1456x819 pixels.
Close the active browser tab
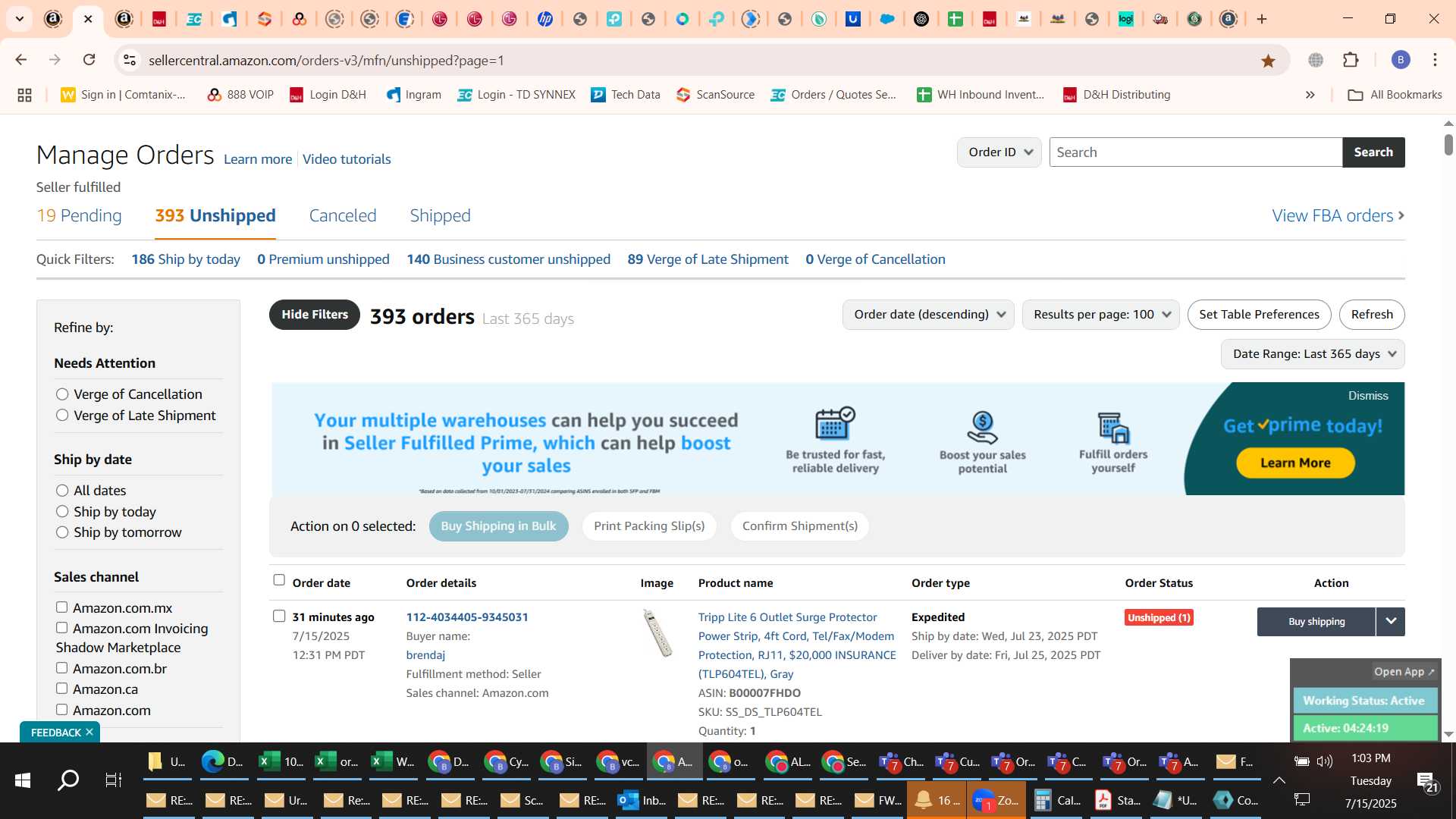[x=88, y=19]
